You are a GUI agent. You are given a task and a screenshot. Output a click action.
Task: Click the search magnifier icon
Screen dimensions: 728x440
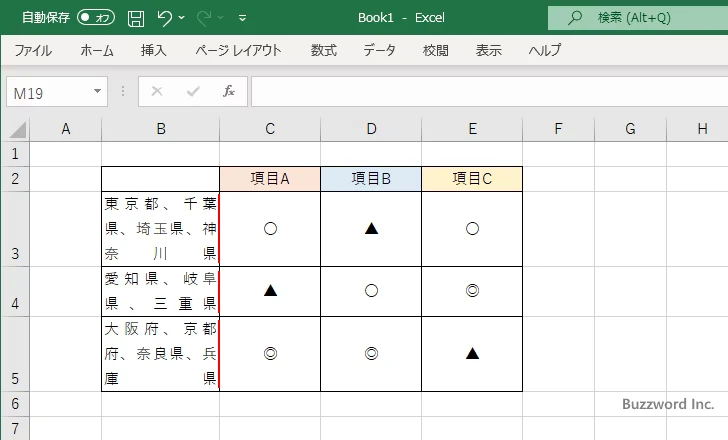pyautogui.click(x=575, y=18)
